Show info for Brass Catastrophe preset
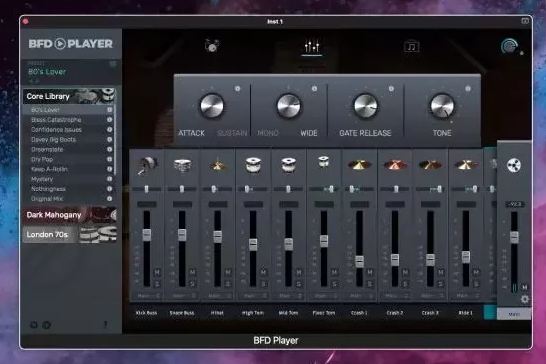The image size is (546, 364). [109, 119]
